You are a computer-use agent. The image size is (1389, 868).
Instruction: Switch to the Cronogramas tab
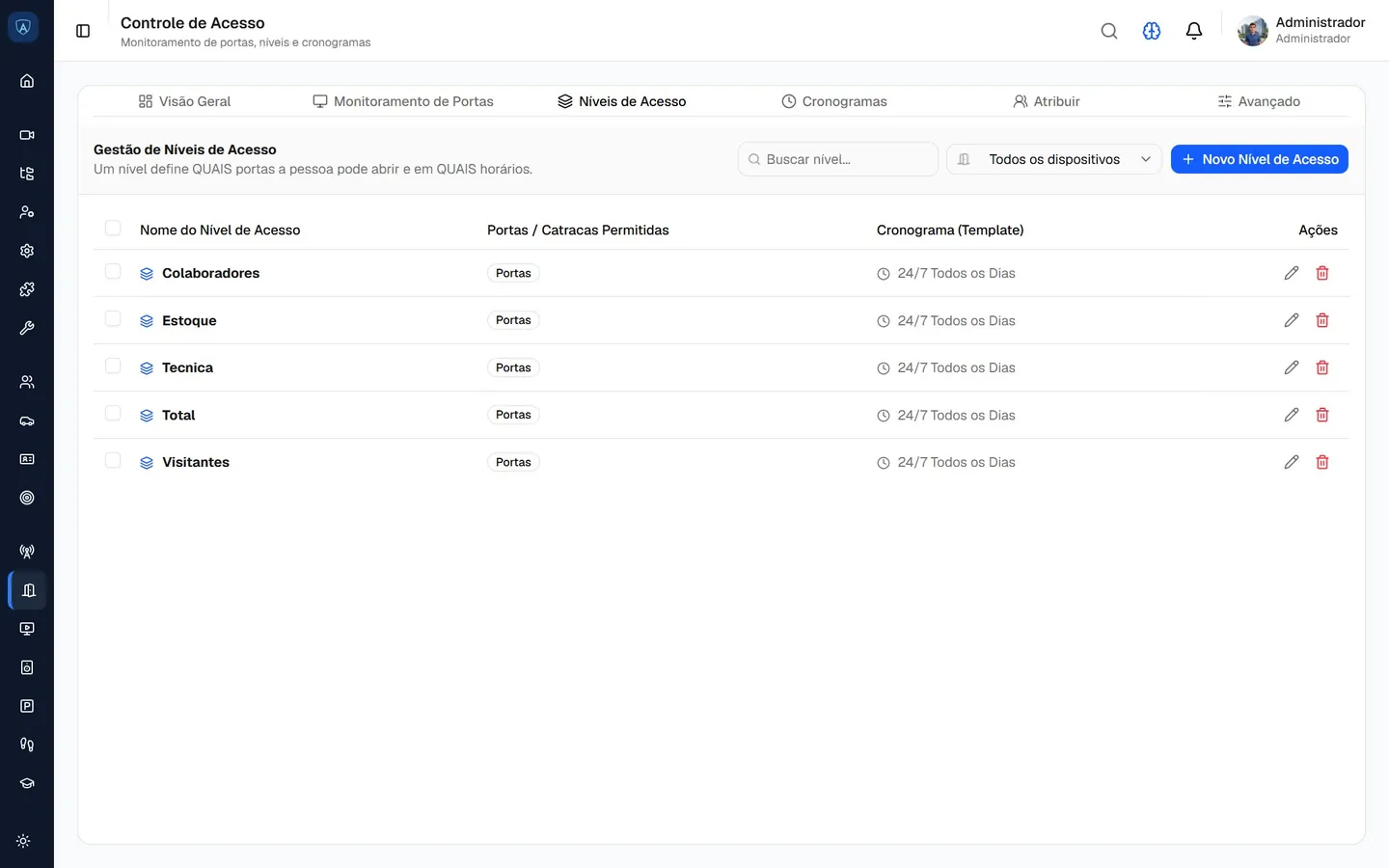[x=833, y=101]
